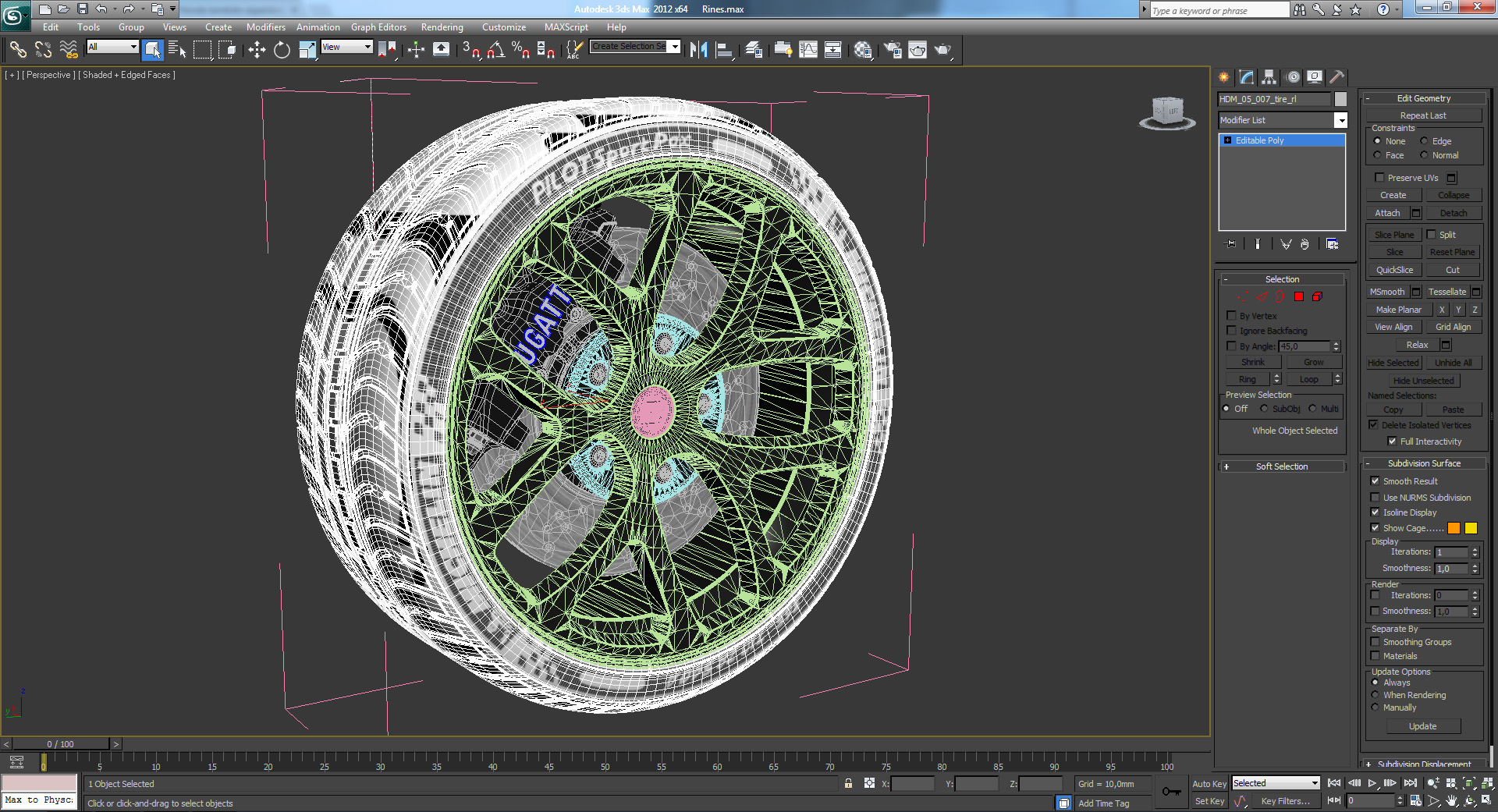Click the orange Show Cage color swatch
The height and width of the screenshot is (812, 1498).
1454,528
